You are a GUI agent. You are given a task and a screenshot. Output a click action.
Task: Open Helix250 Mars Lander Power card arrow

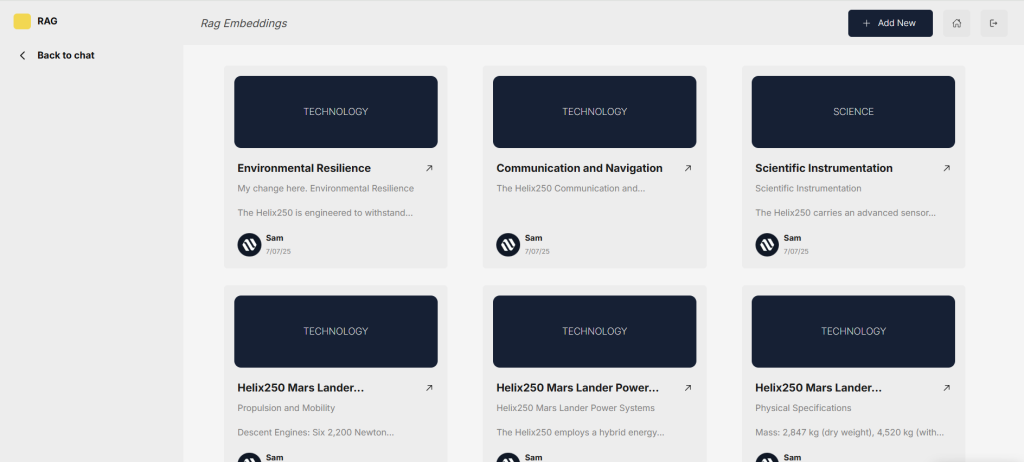pos(688,388)
